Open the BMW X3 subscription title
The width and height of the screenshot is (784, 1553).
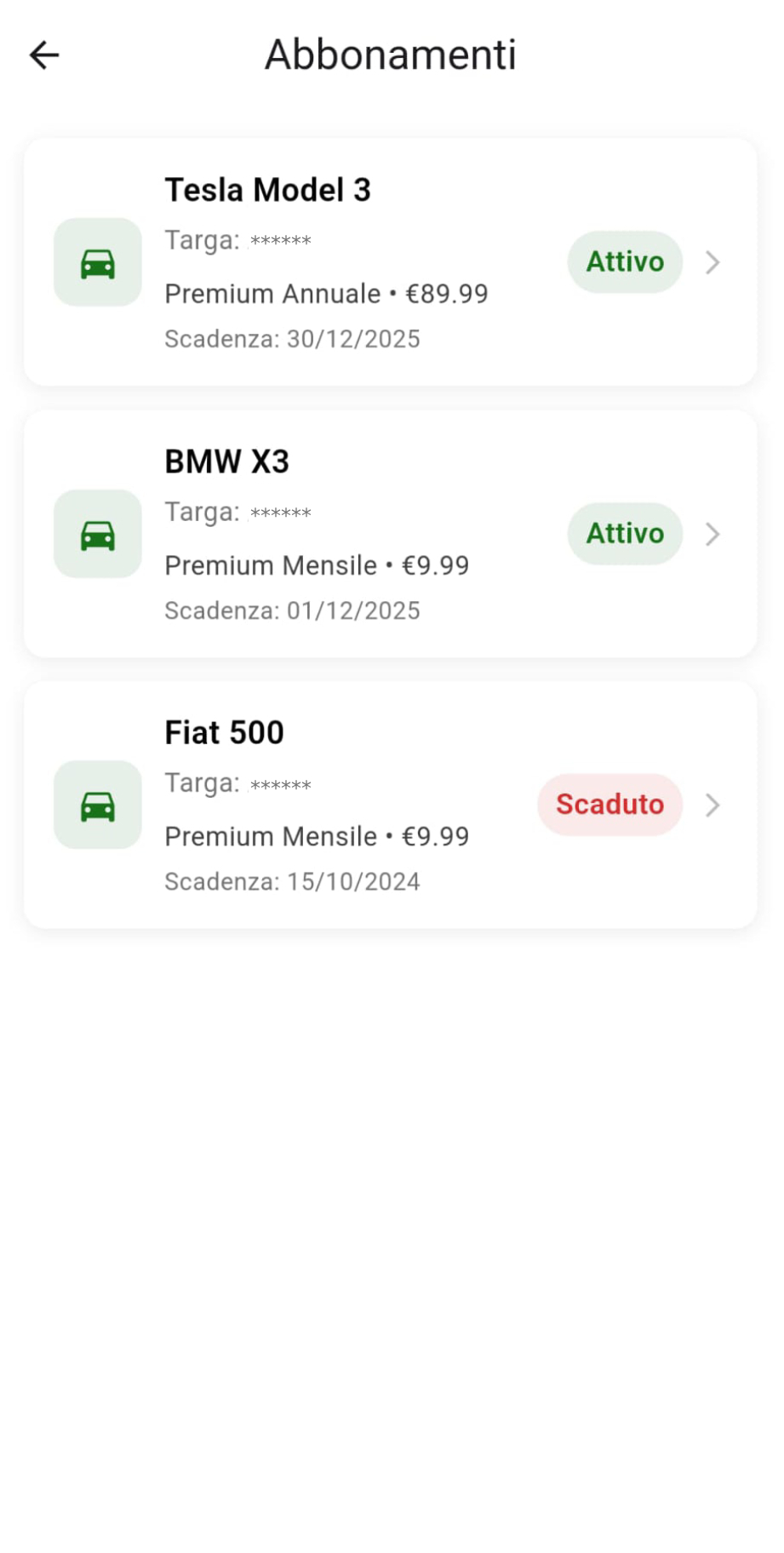tap(227, 461)
